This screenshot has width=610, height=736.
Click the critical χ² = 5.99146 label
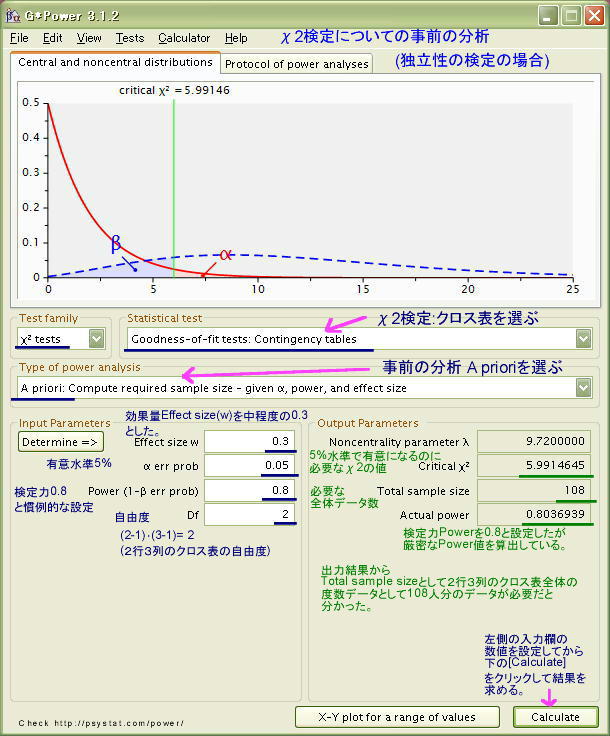(x=175, y=90)
